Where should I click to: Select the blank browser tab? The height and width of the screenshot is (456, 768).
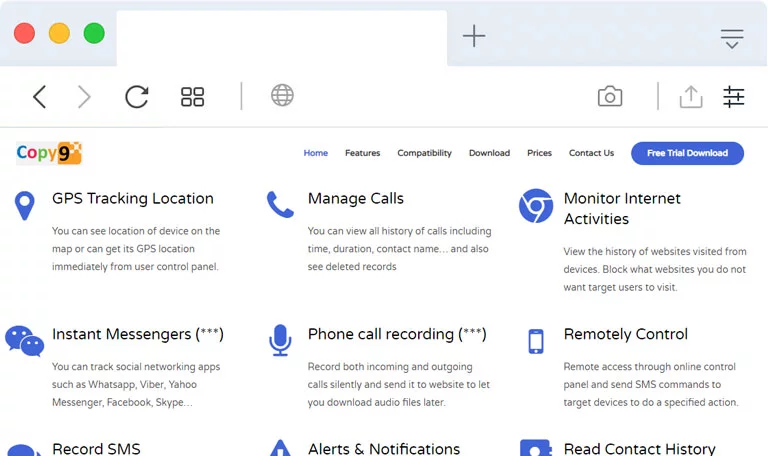(x=282, y=38)
